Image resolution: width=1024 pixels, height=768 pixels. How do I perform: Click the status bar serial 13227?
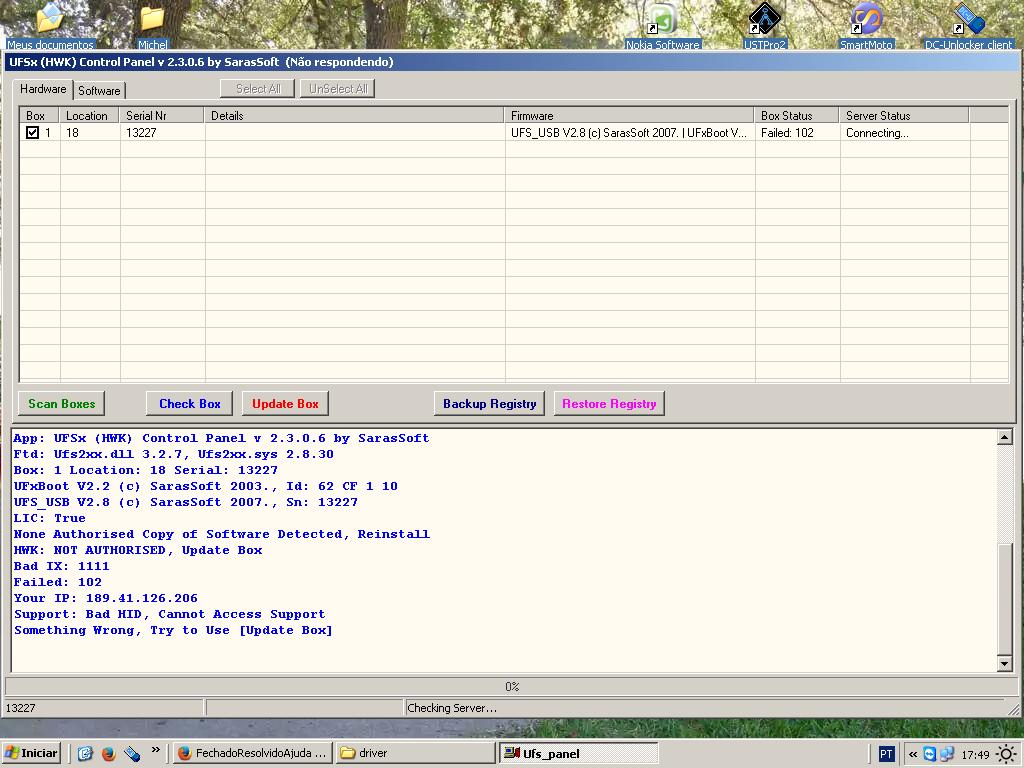tap(20, 708)
